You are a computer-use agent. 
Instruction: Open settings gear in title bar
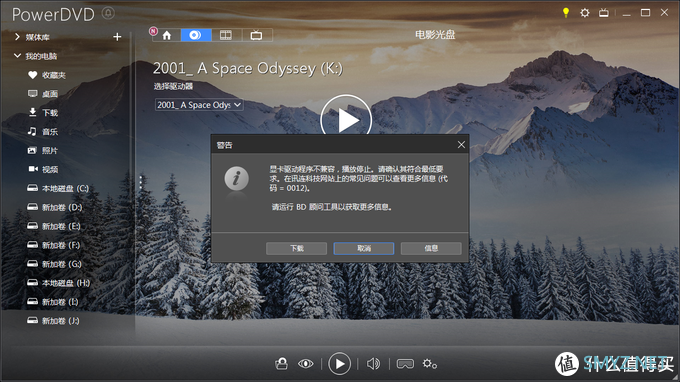click(x=585, y=13)
